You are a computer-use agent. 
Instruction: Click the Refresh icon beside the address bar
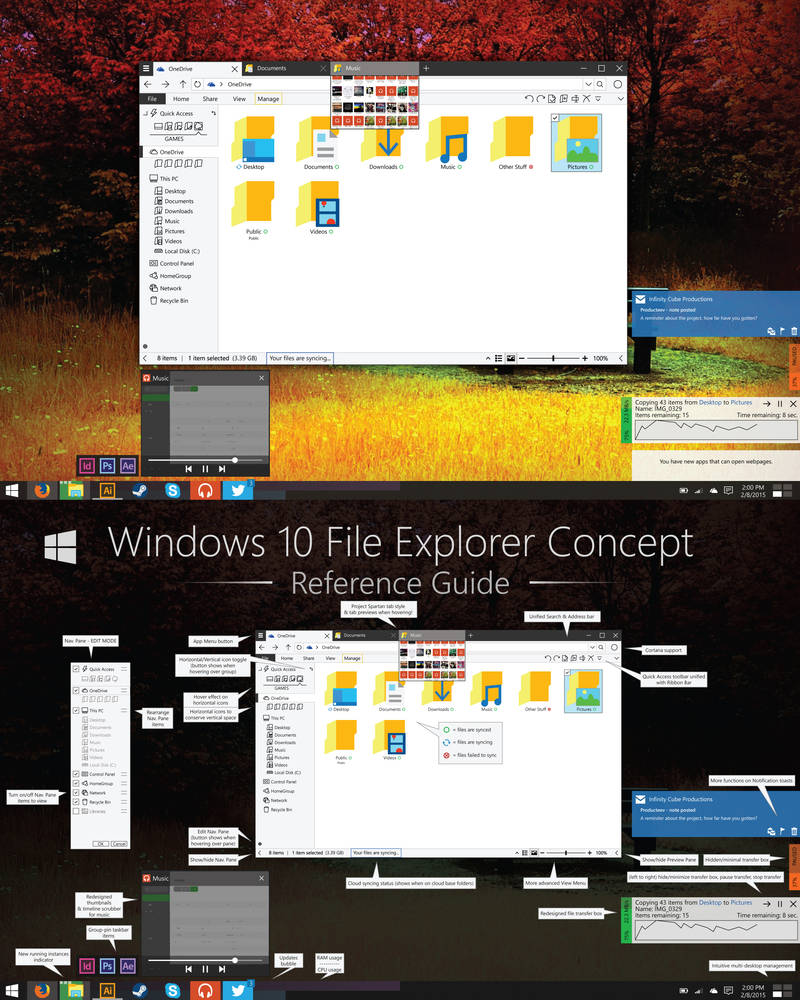(x=196, y=83)
